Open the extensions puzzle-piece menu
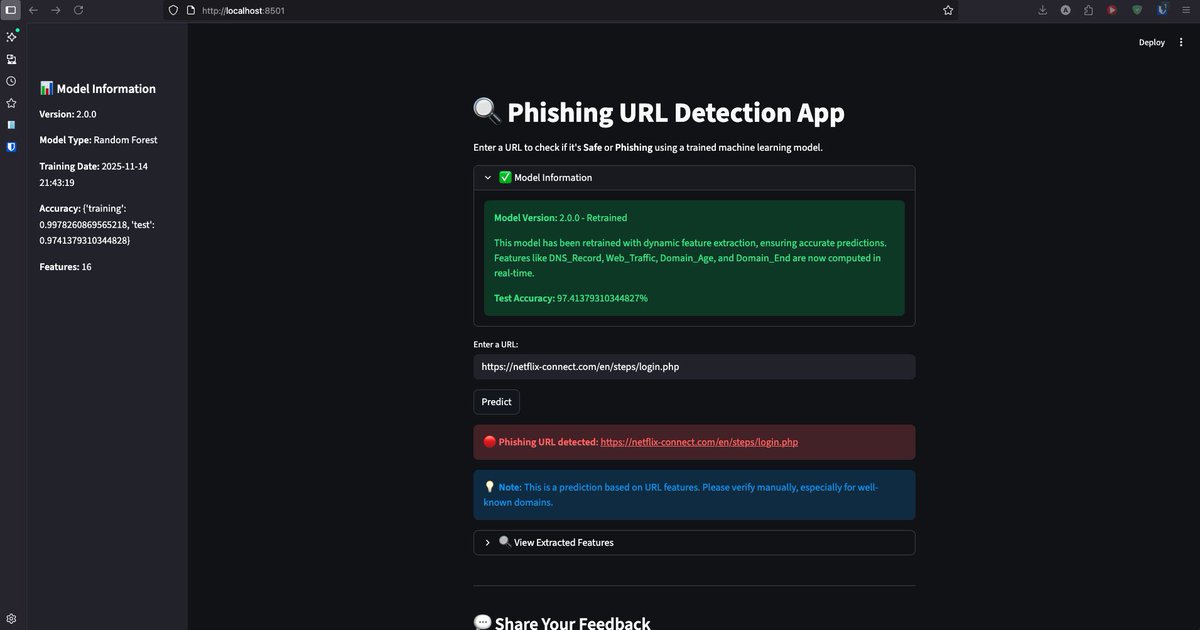Image resolution: width=1200 pixels, height=630 pixels. click(x=1088, y=9)
